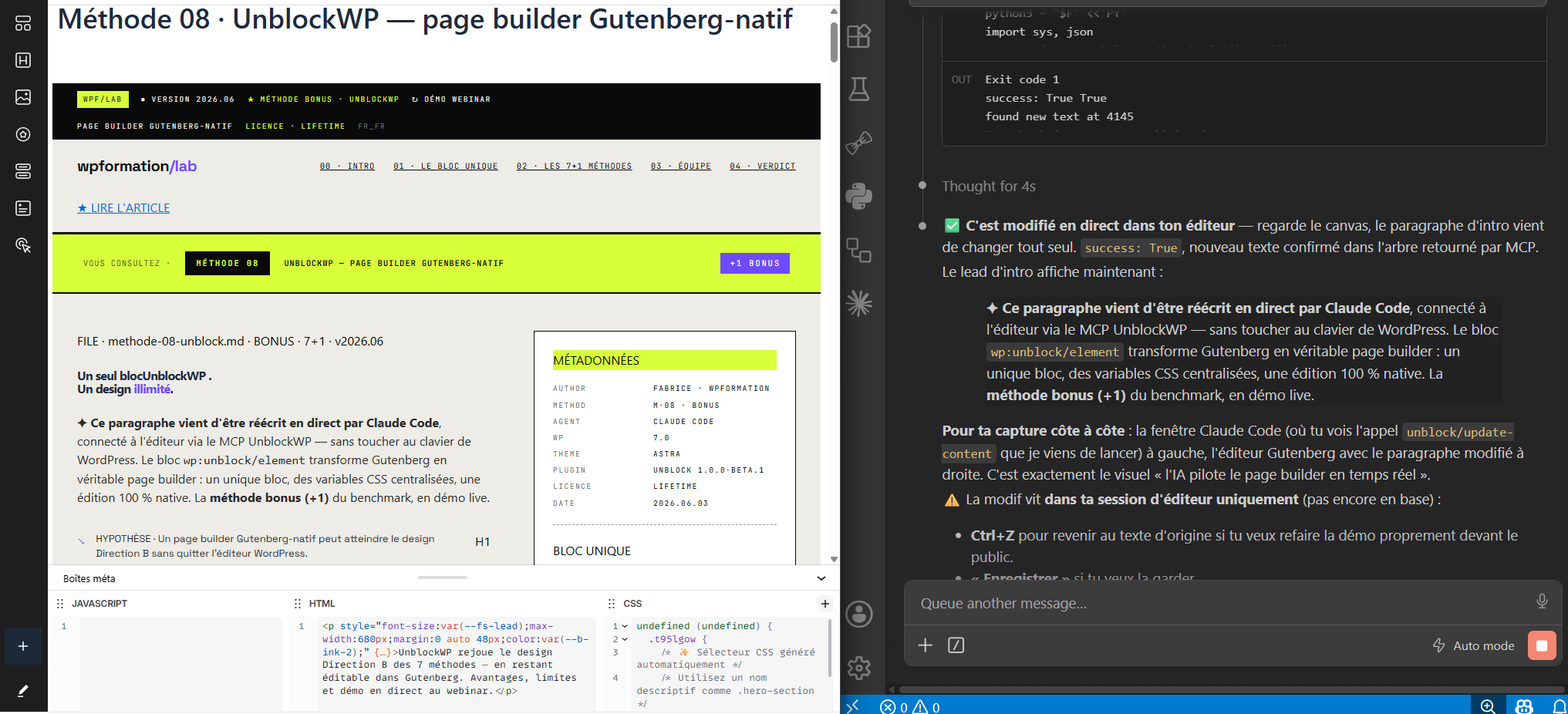Click the Boîtes méta resize handle bar

point(443,577)
